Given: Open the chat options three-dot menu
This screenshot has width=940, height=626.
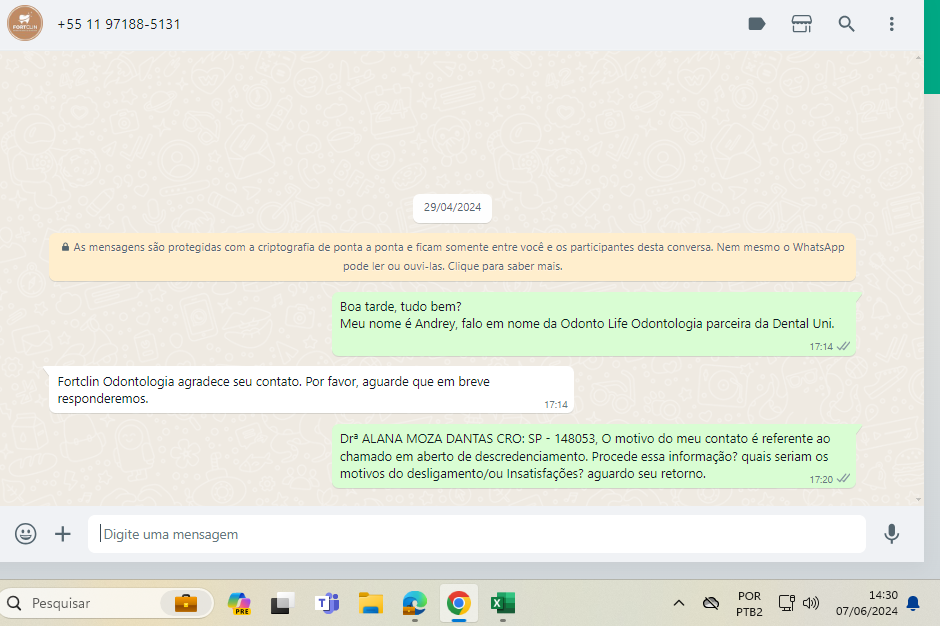Looking at the screenshot, I should (x=891, y=24).
